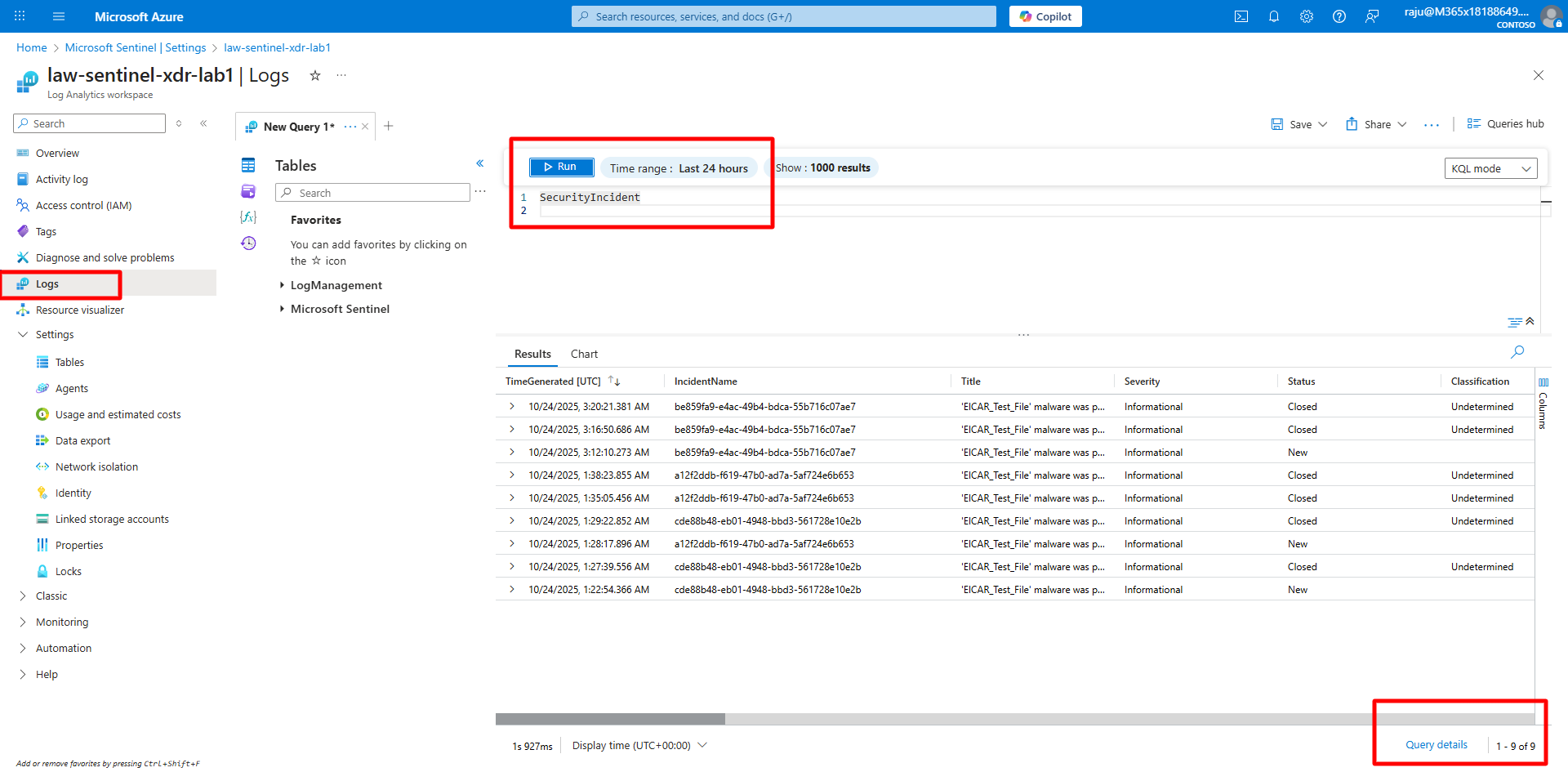Search the results with magnifier icon

tap(1517, 352)
